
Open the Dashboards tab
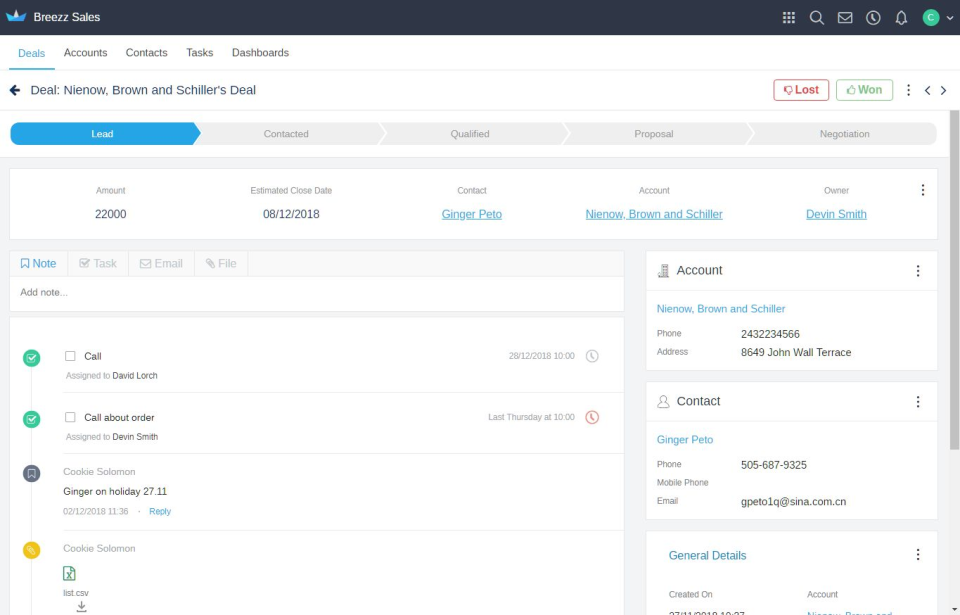tap(260, 53)
